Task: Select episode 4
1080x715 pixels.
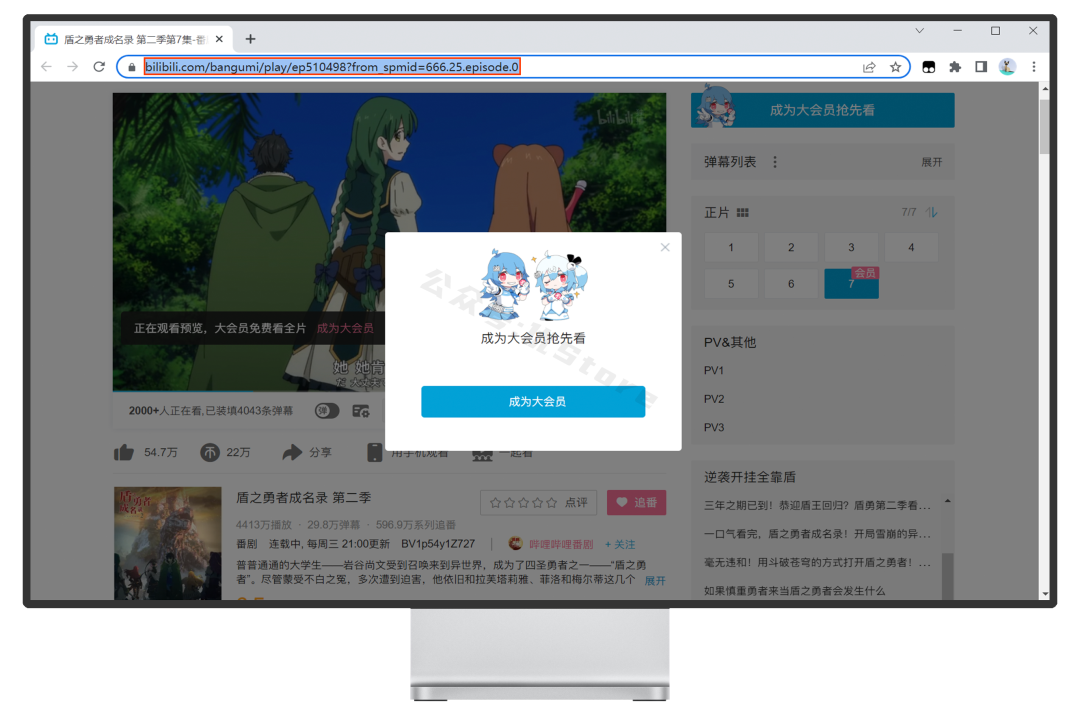Action: [911, 247]
